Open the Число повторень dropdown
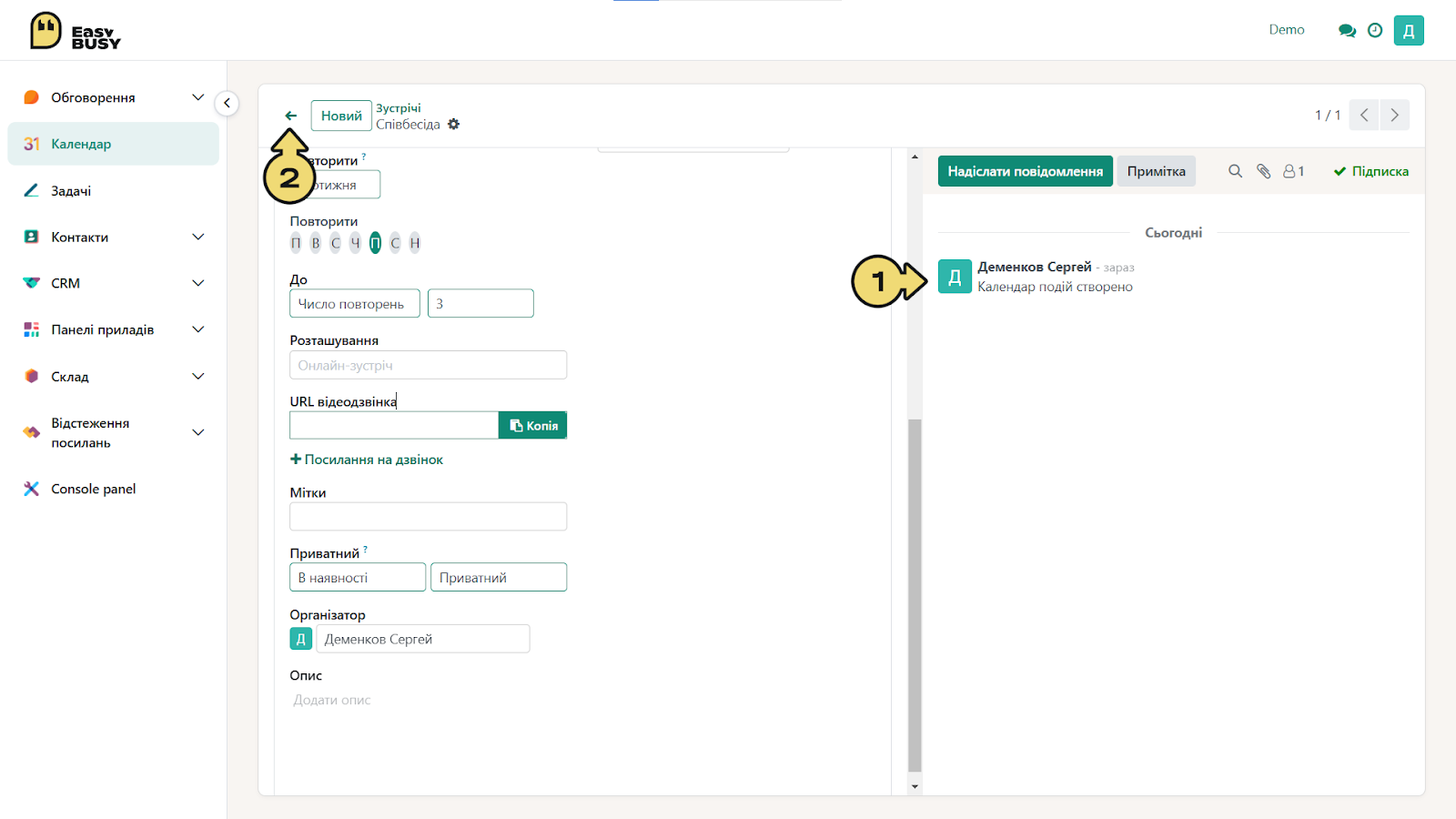The width and height of the screenshot is (1456, 819). point(355,304)
